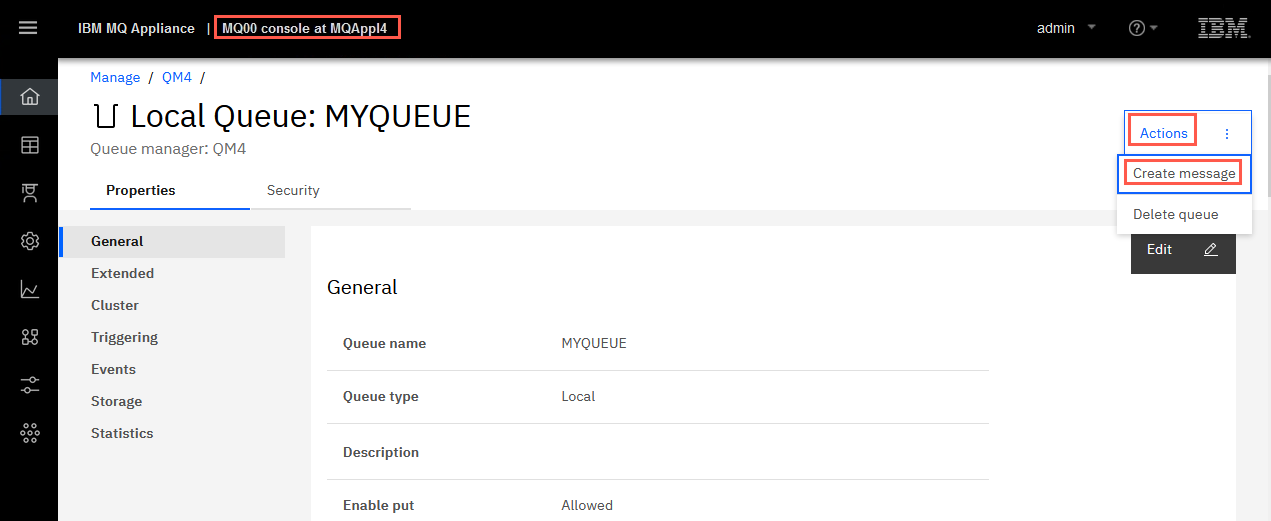Click the Queue type label

pyautogui.click(x=381, y=396)
